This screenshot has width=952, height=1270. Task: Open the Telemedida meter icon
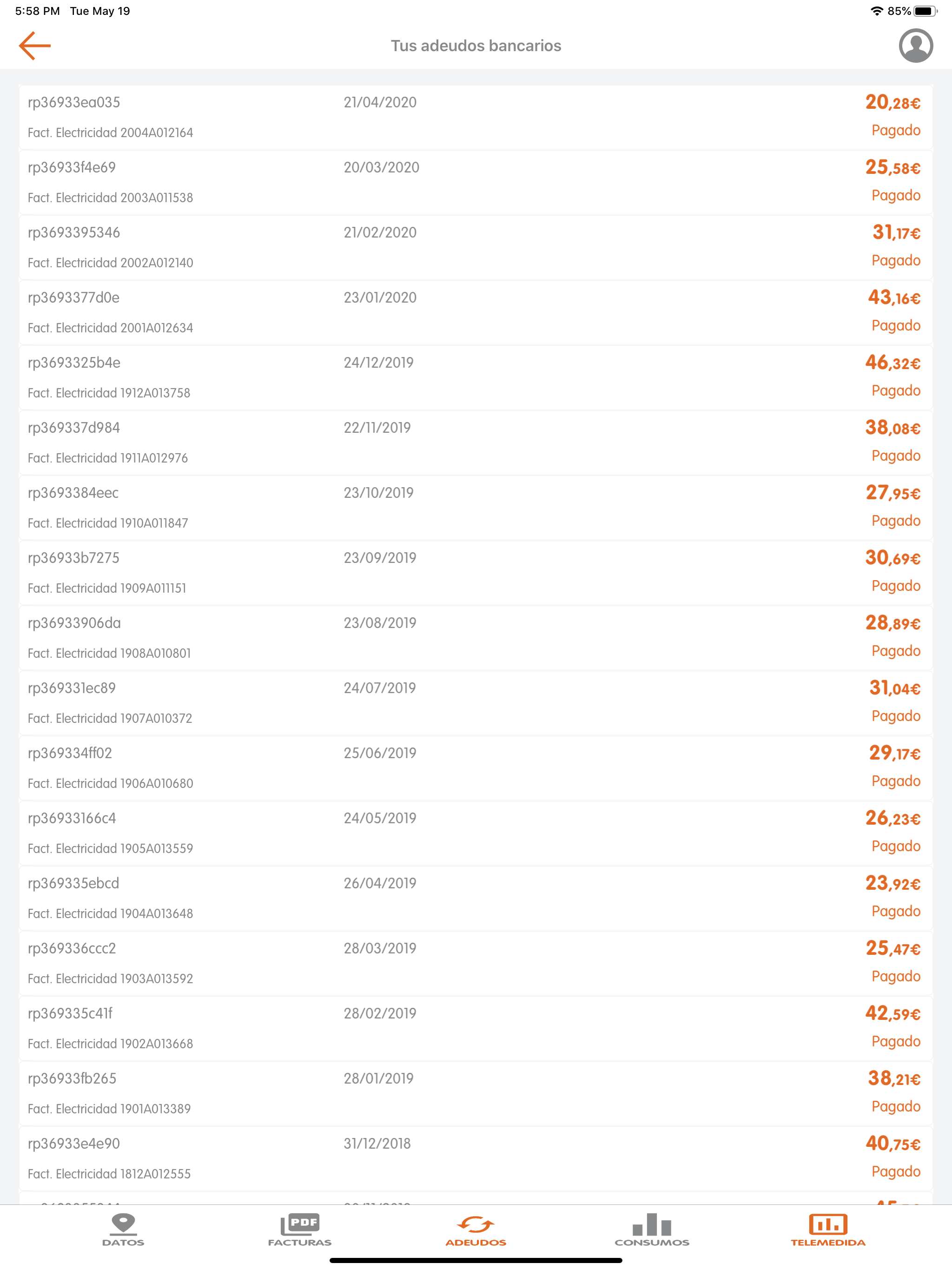(828, 1224)
